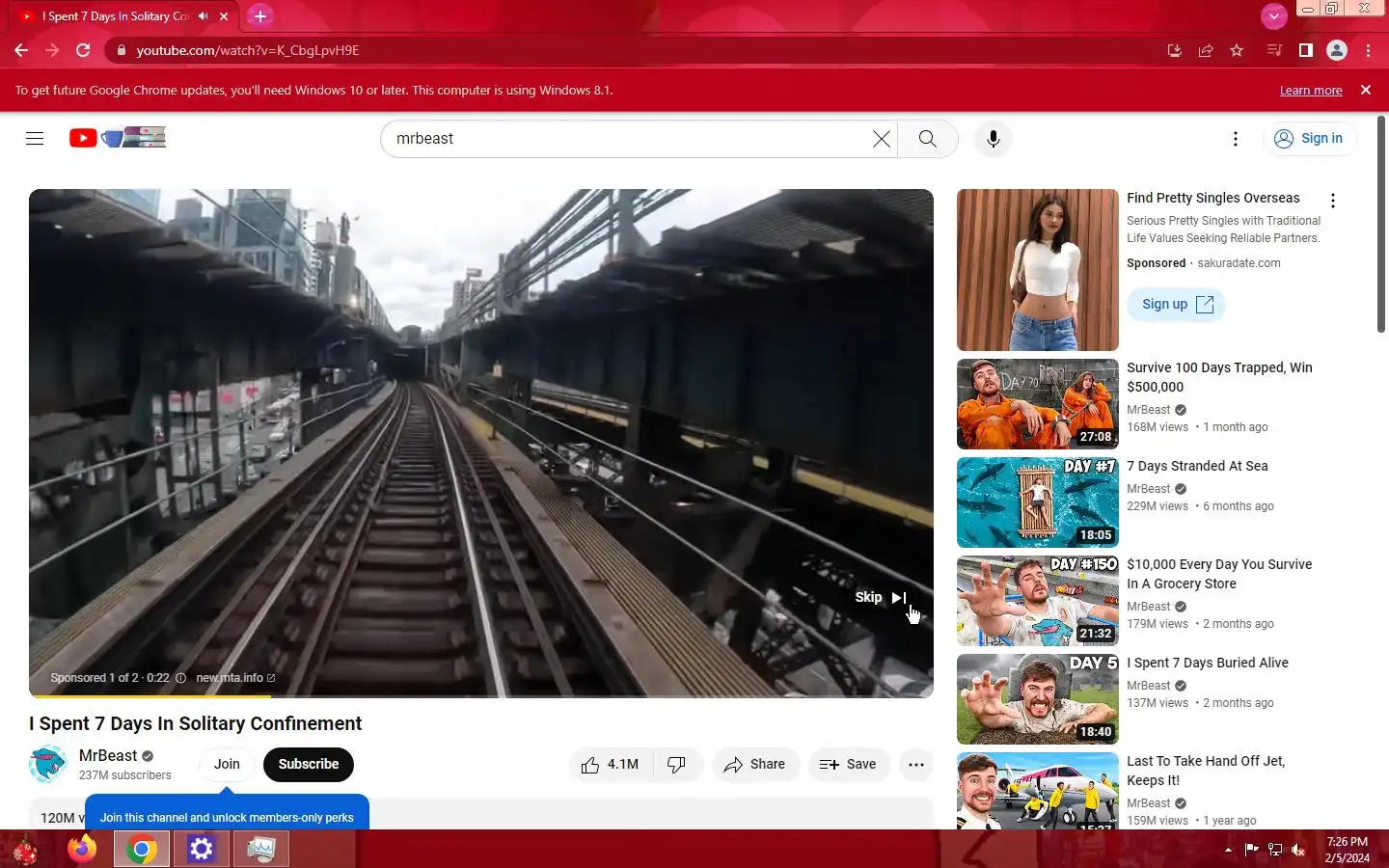
Task: Go forward in browser
Action: click(x=52, y=50)
